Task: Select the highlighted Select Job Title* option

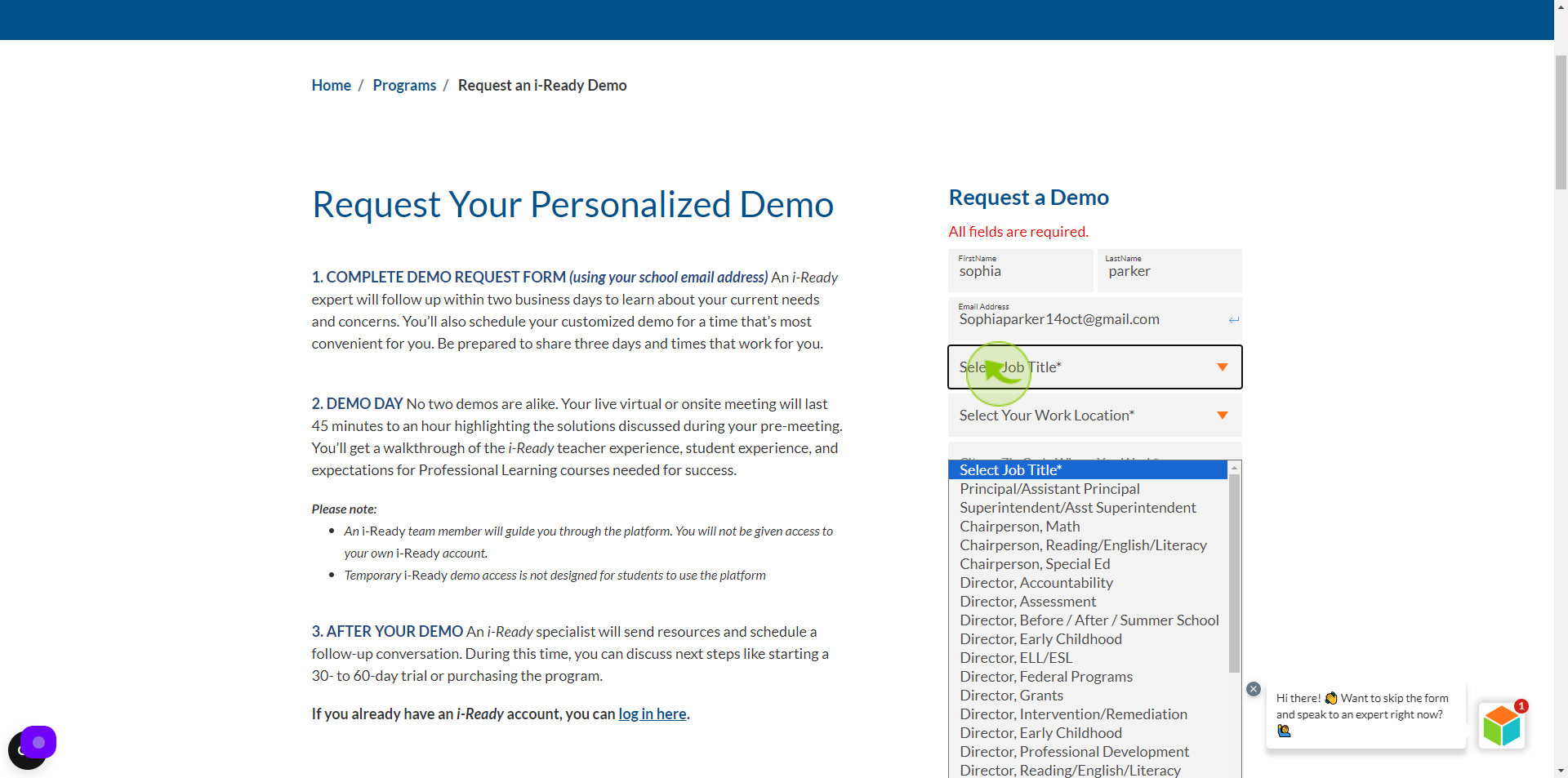Action: click(x=1089, y=470)
